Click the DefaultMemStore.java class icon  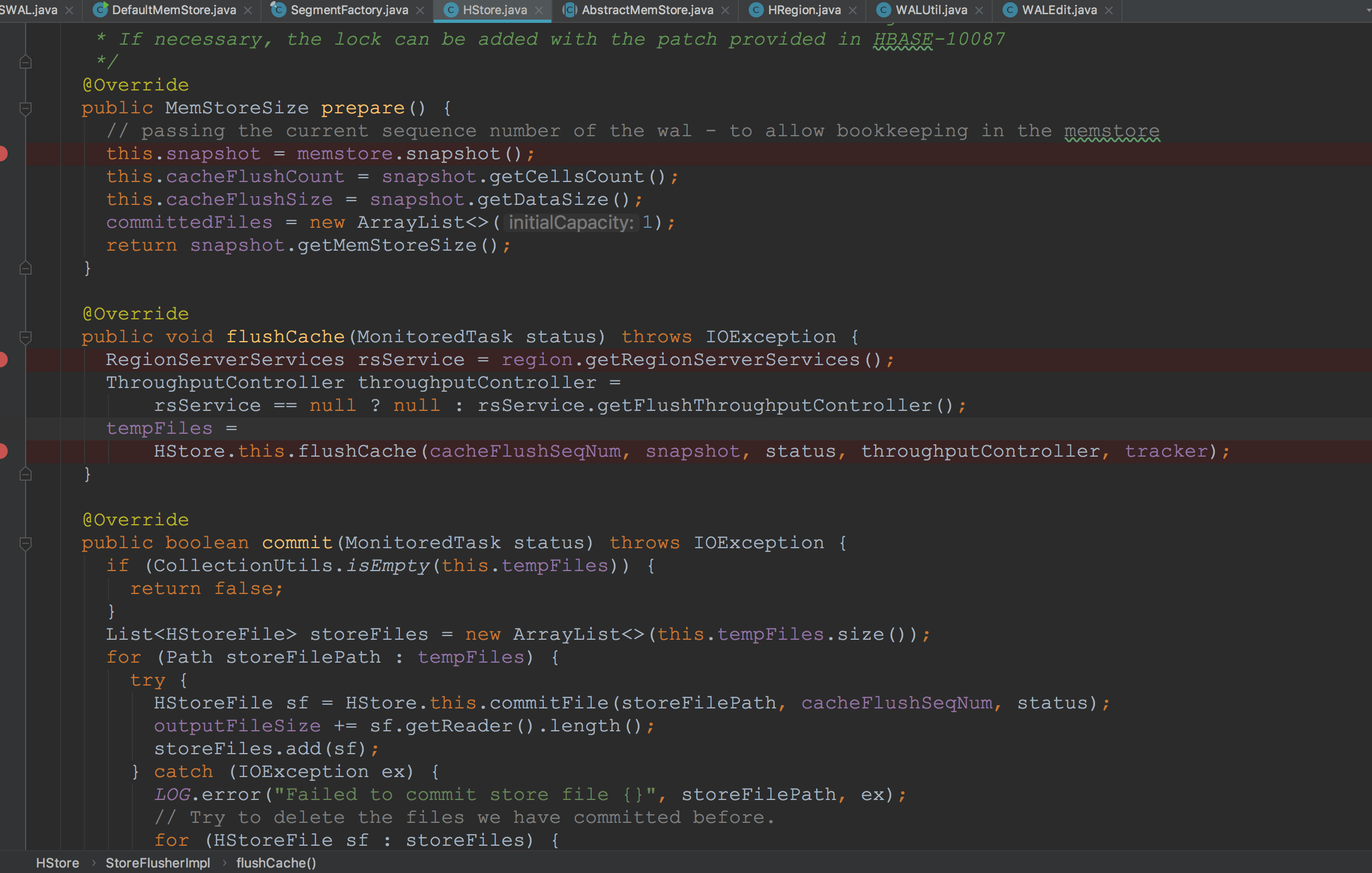[x=101, y=9]
